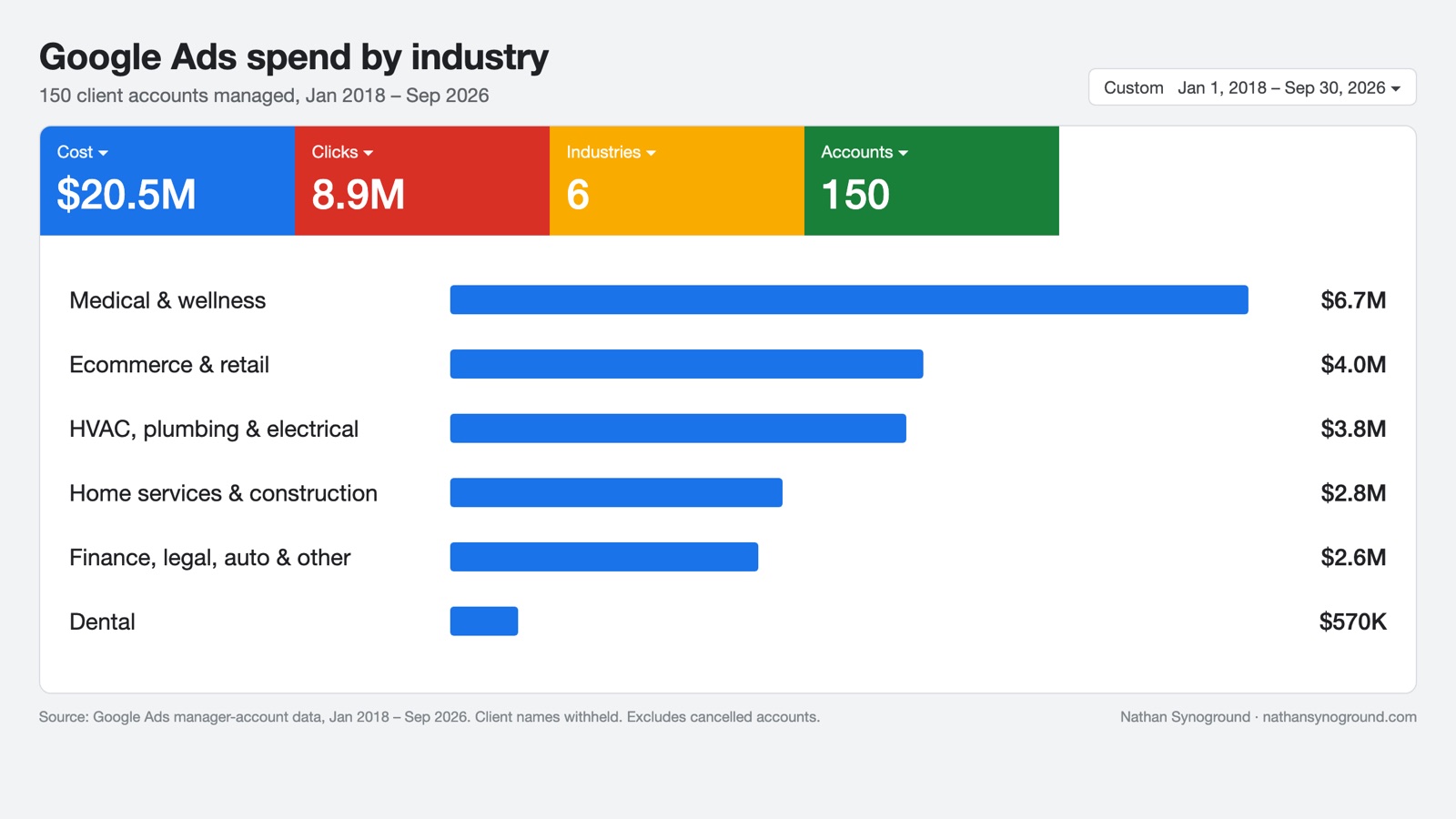Click the Finance, legal, auto & other label
Image resolution: width=1456 pixels, height=819 pixels.
(210, 558)
